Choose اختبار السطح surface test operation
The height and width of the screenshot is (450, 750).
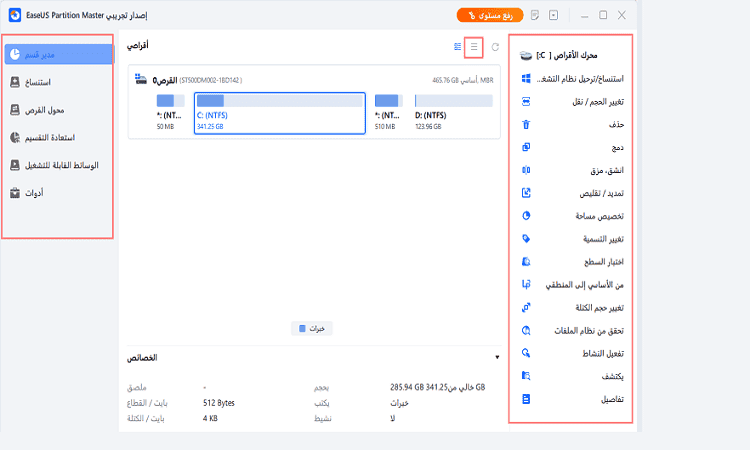[x=572, y=262]
